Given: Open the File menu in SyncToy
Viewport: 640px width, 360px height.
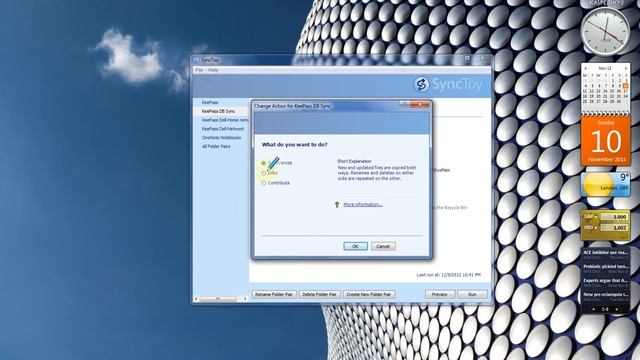Looking at the screenshot, I should pyautogui.click(x=199, y=70).
